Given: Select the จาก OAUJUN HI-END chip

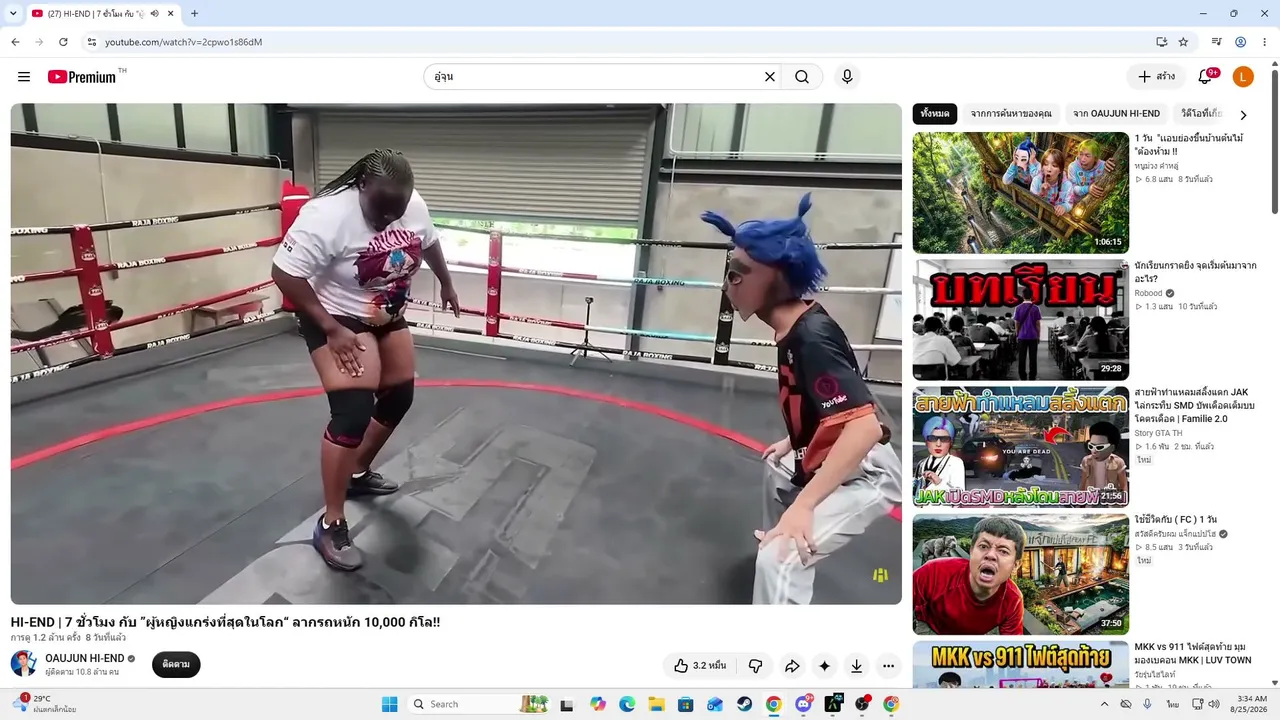Looking at the screenshot, I should point(1117,114).
